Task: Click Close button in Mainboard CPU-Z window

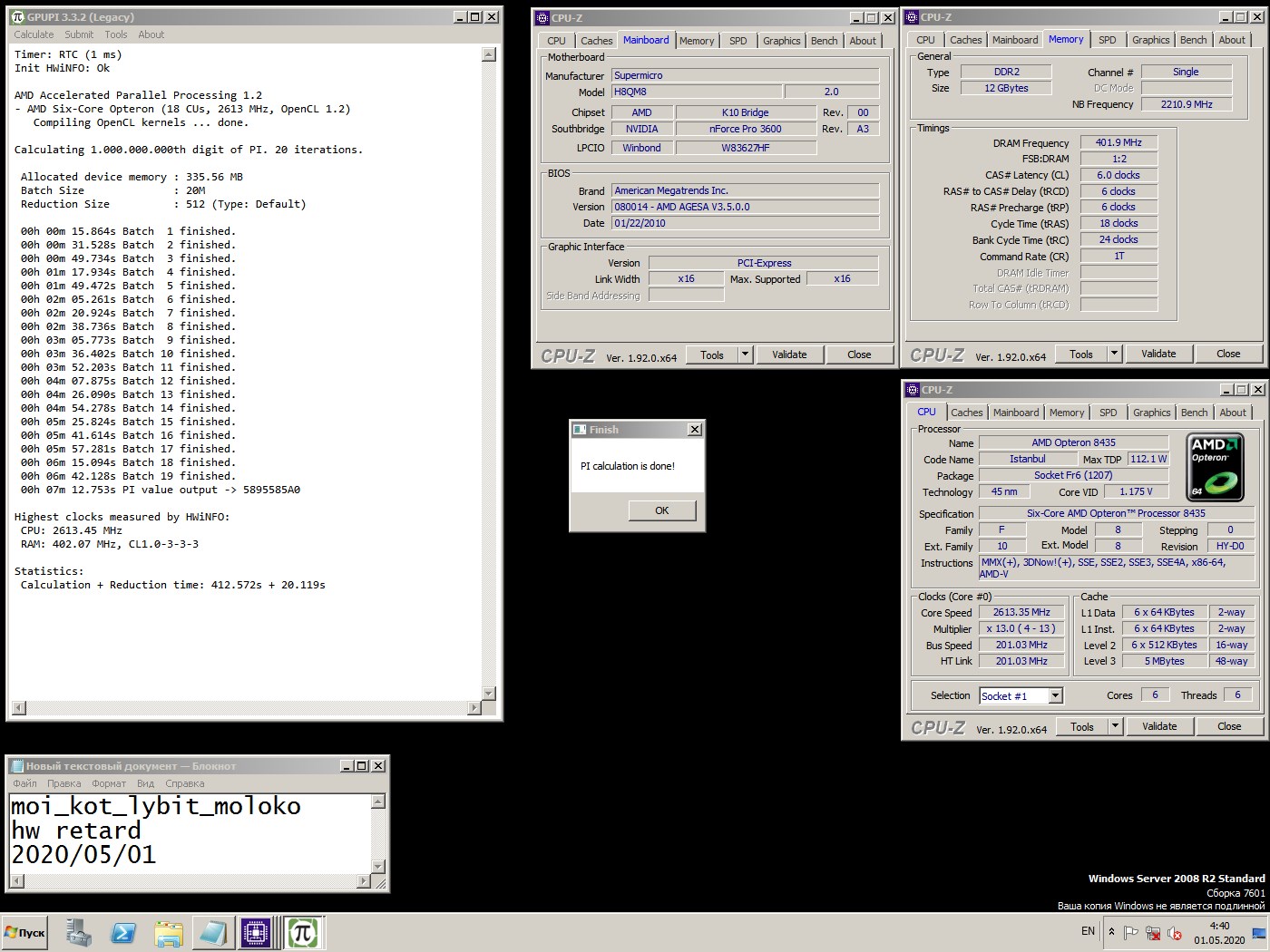Action: [x=859, y=355]
